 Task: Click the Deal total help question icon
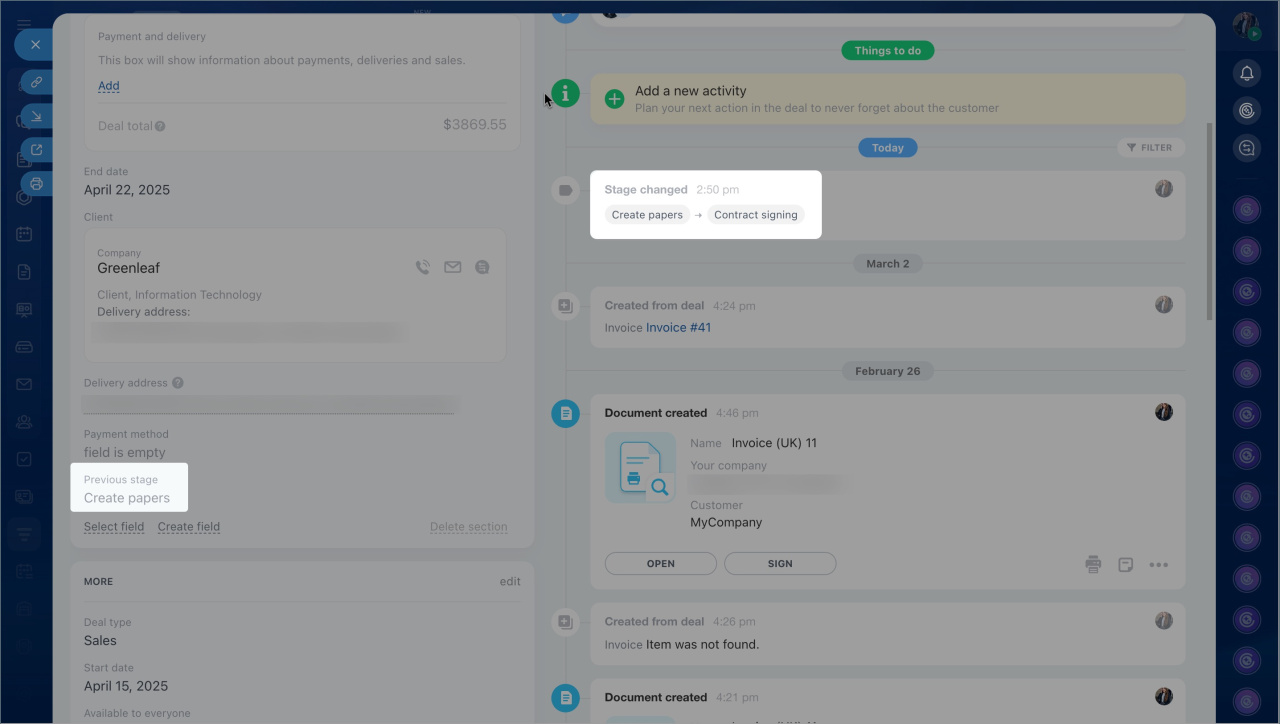[x=160, y=127]
